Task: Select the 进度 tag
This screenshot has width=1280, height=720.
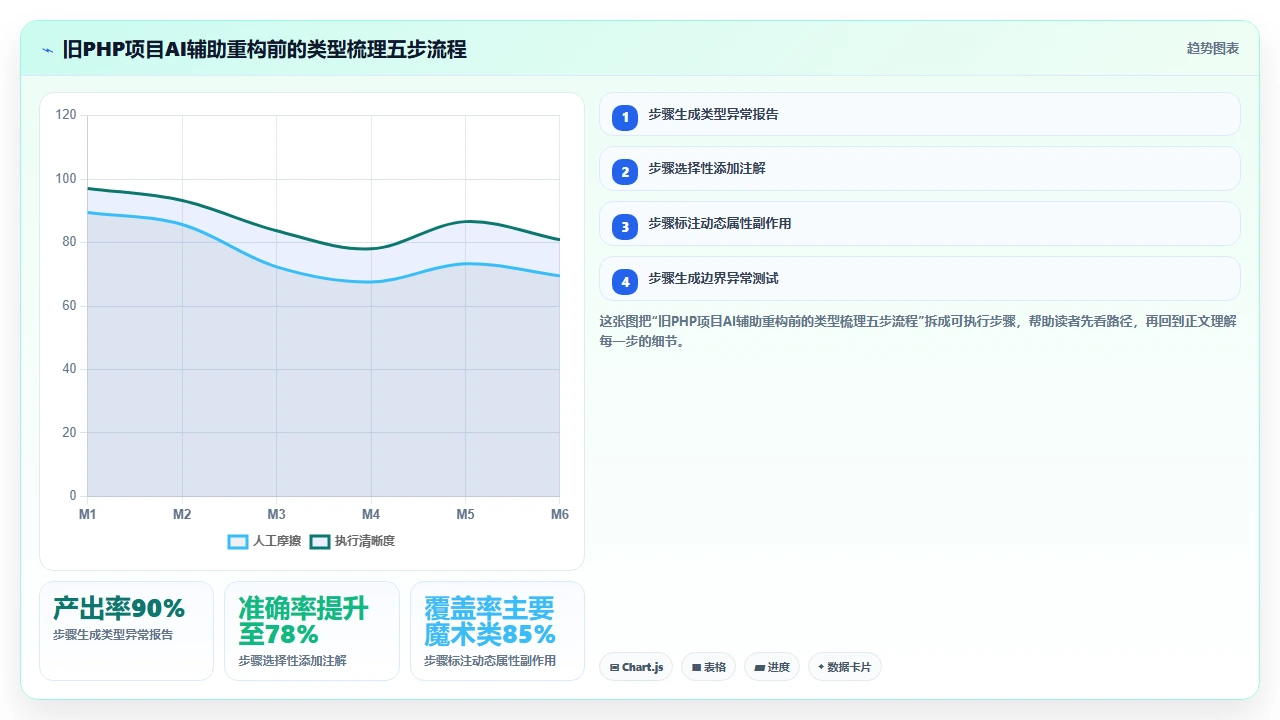Action: 772,667
